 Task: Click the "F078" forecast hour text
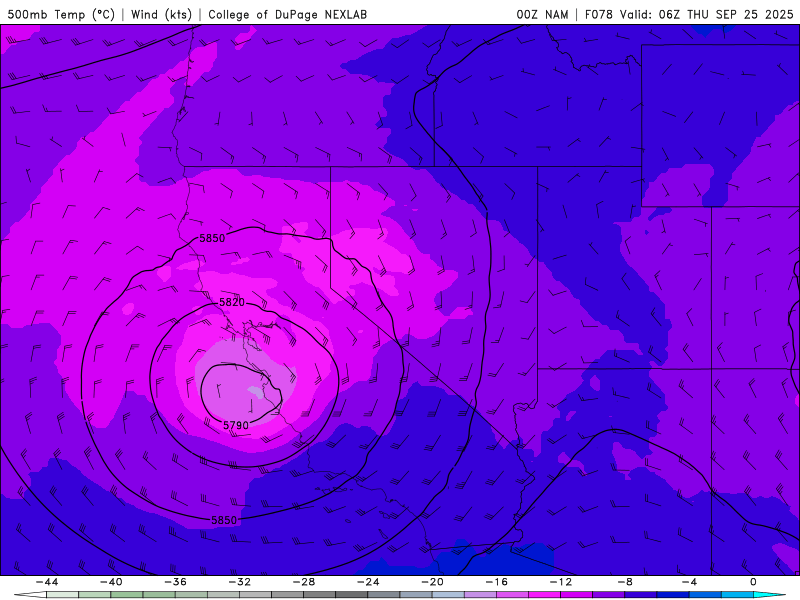point(598,14)
